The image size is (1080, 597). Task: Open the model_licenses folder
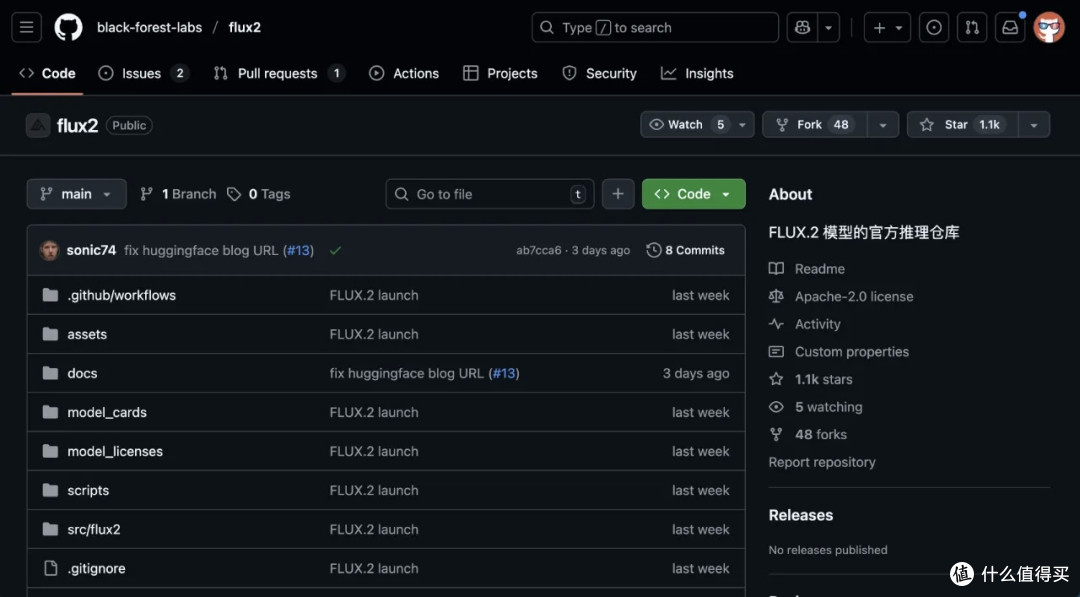115,452
